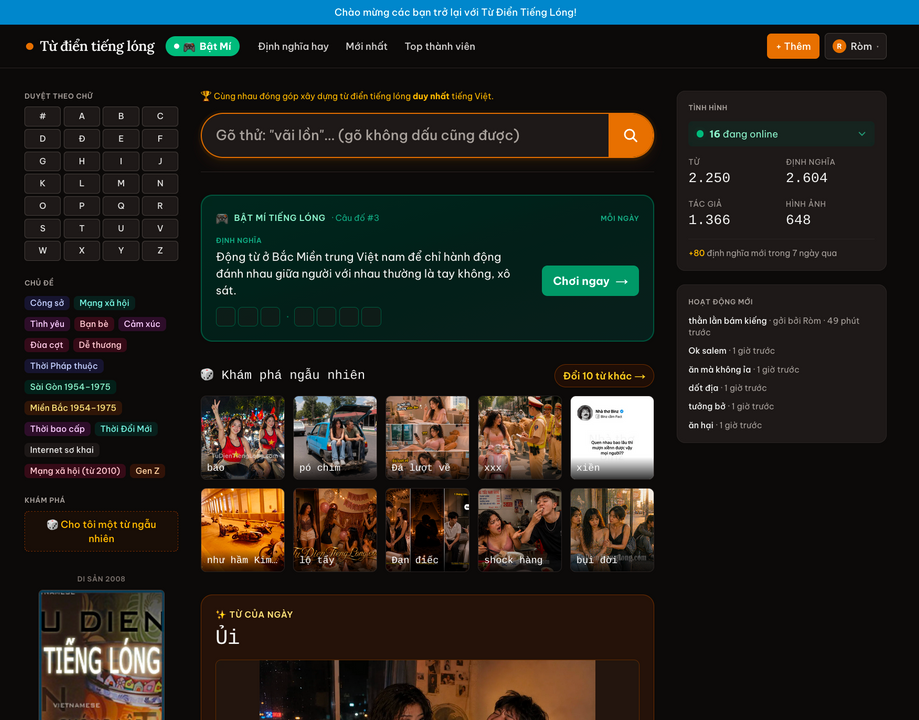The width and height of the screenshot is (919, 720).
Task: Open the như hầm Kim... thumbnail
Action: (x=243, y=530)
